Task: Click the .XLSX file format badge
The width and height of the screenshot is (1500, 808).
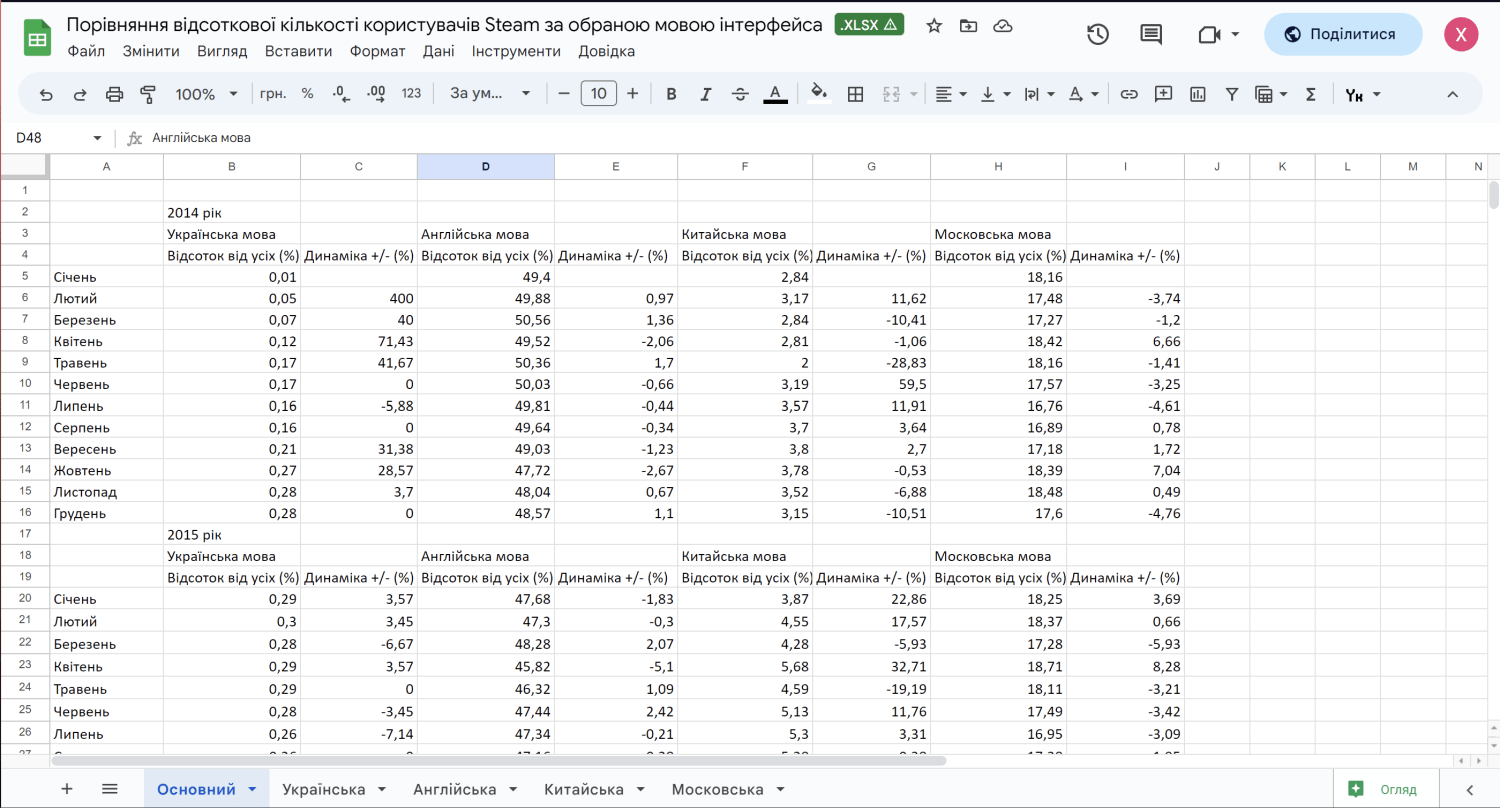Action: point(869,25)
